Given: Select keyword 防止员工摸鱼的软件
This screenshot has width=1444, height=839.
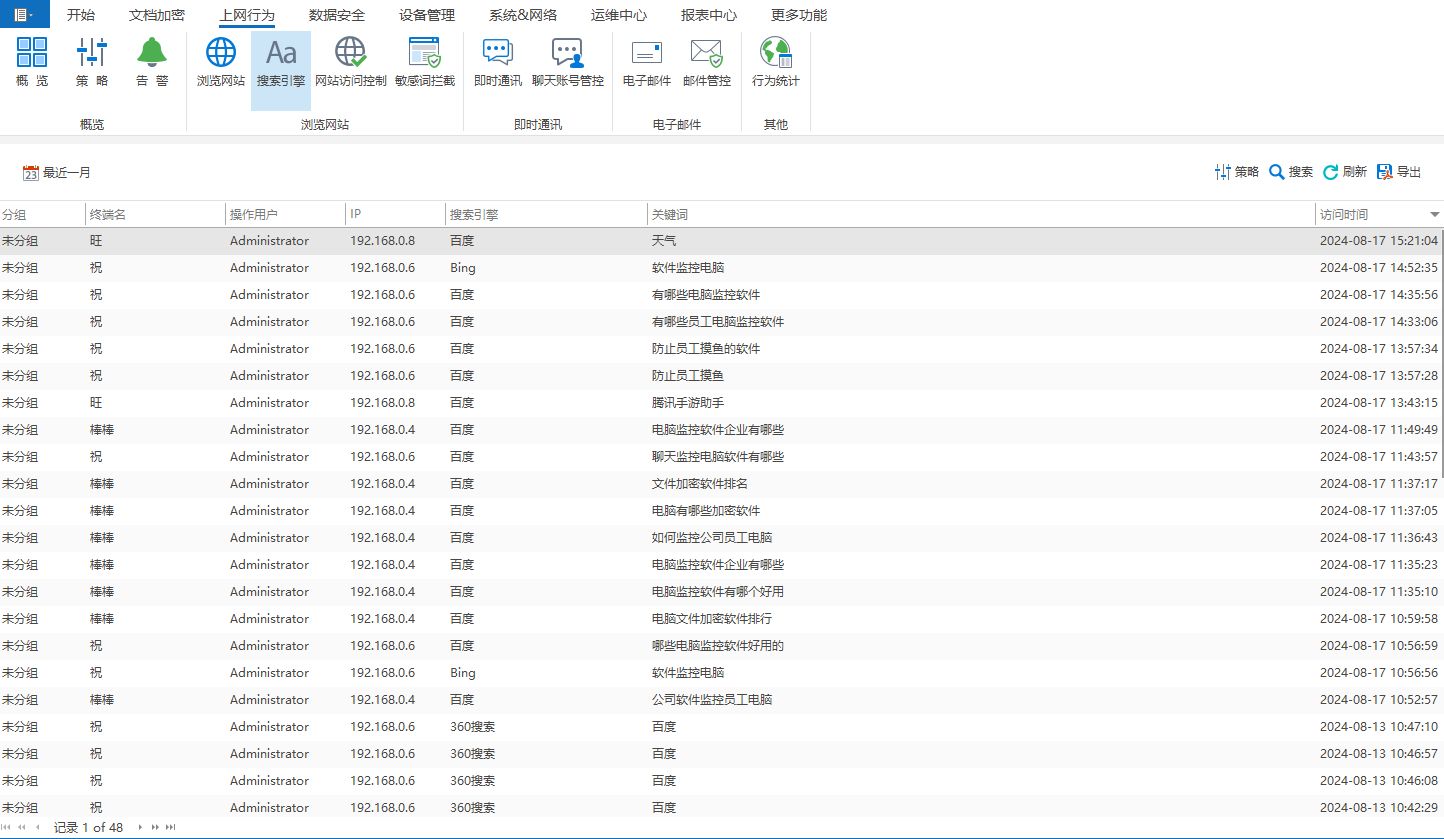Looking at the screenshot, I should coord(706,349).
